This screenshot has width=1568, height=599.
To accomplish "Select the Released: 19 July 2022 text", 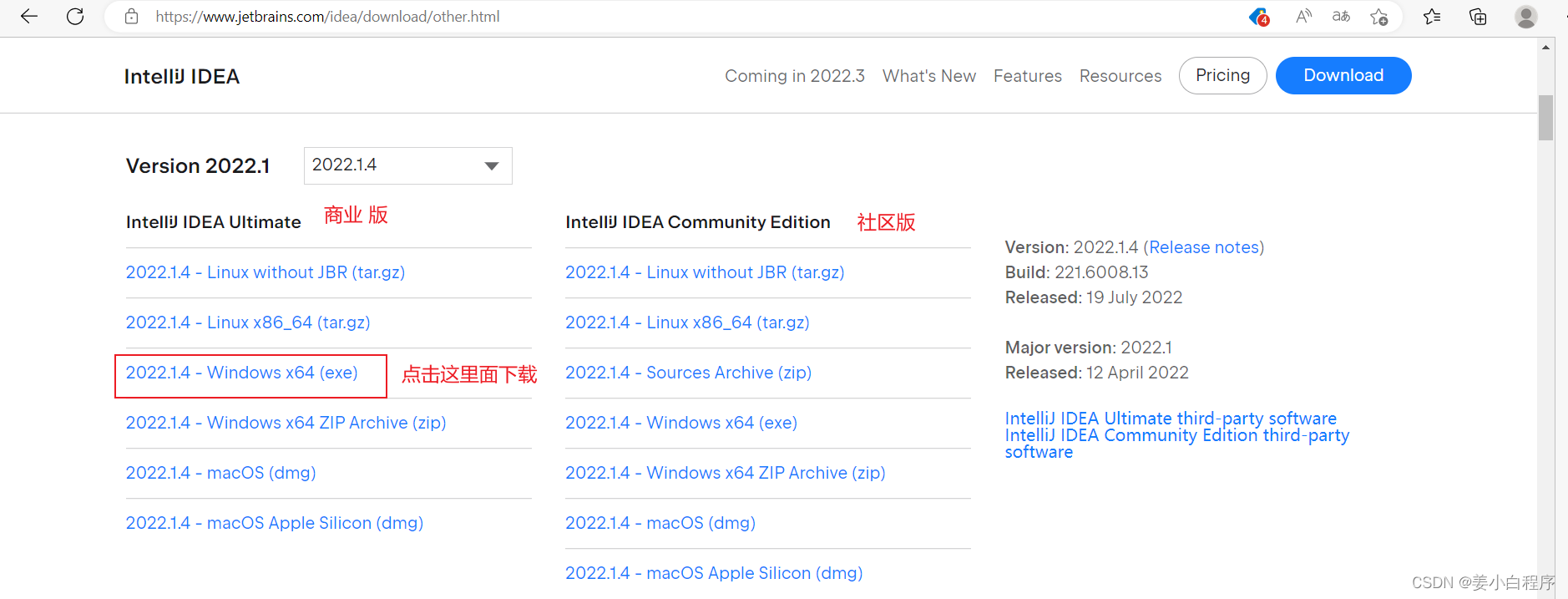I will click(1094, 297).
